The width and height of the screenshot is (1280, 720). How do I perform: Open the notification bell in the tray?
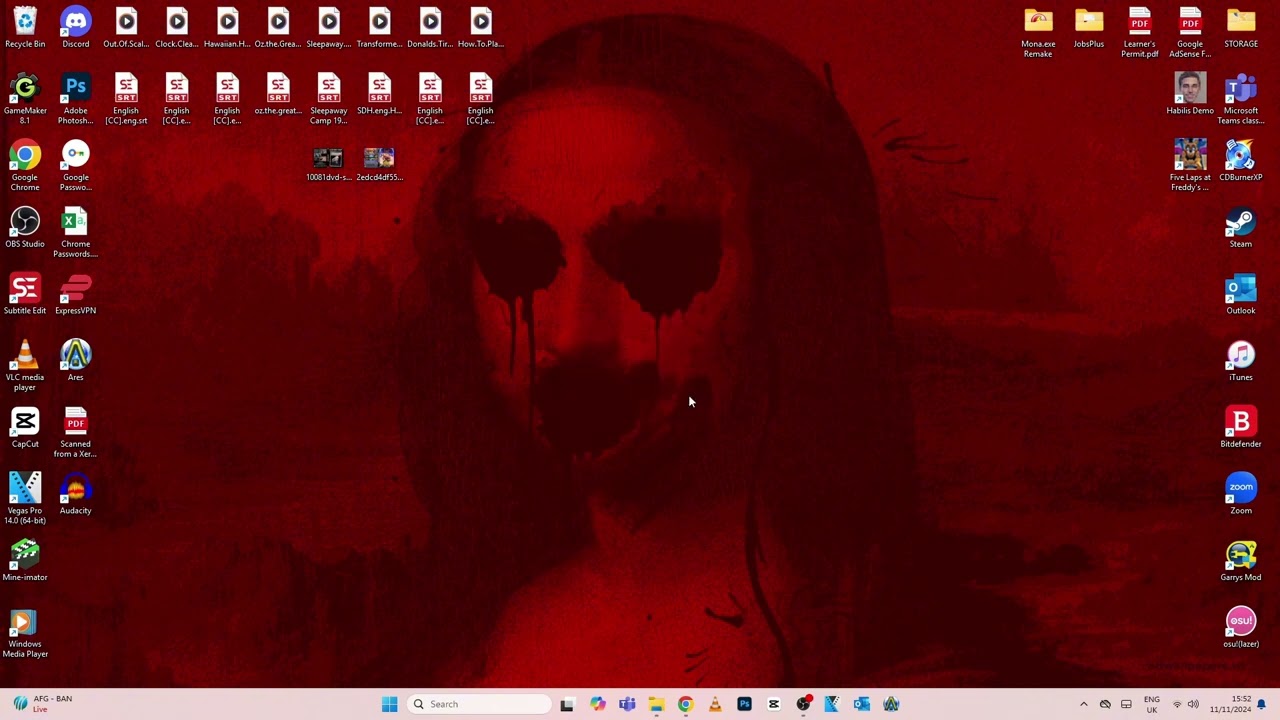point(1262,704)
